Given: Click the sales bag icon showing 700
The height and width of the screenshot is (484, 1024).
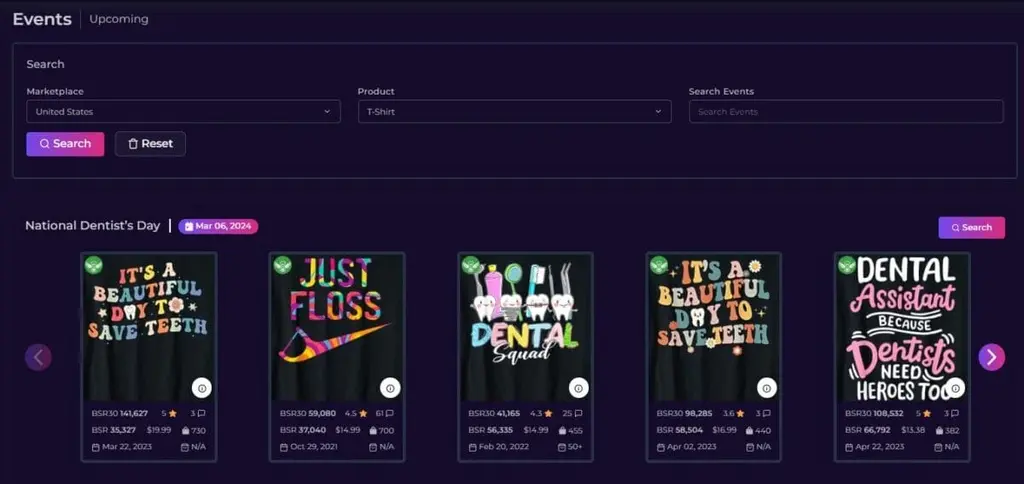Looking at the screenshot, I should click(x=373, y=430).
